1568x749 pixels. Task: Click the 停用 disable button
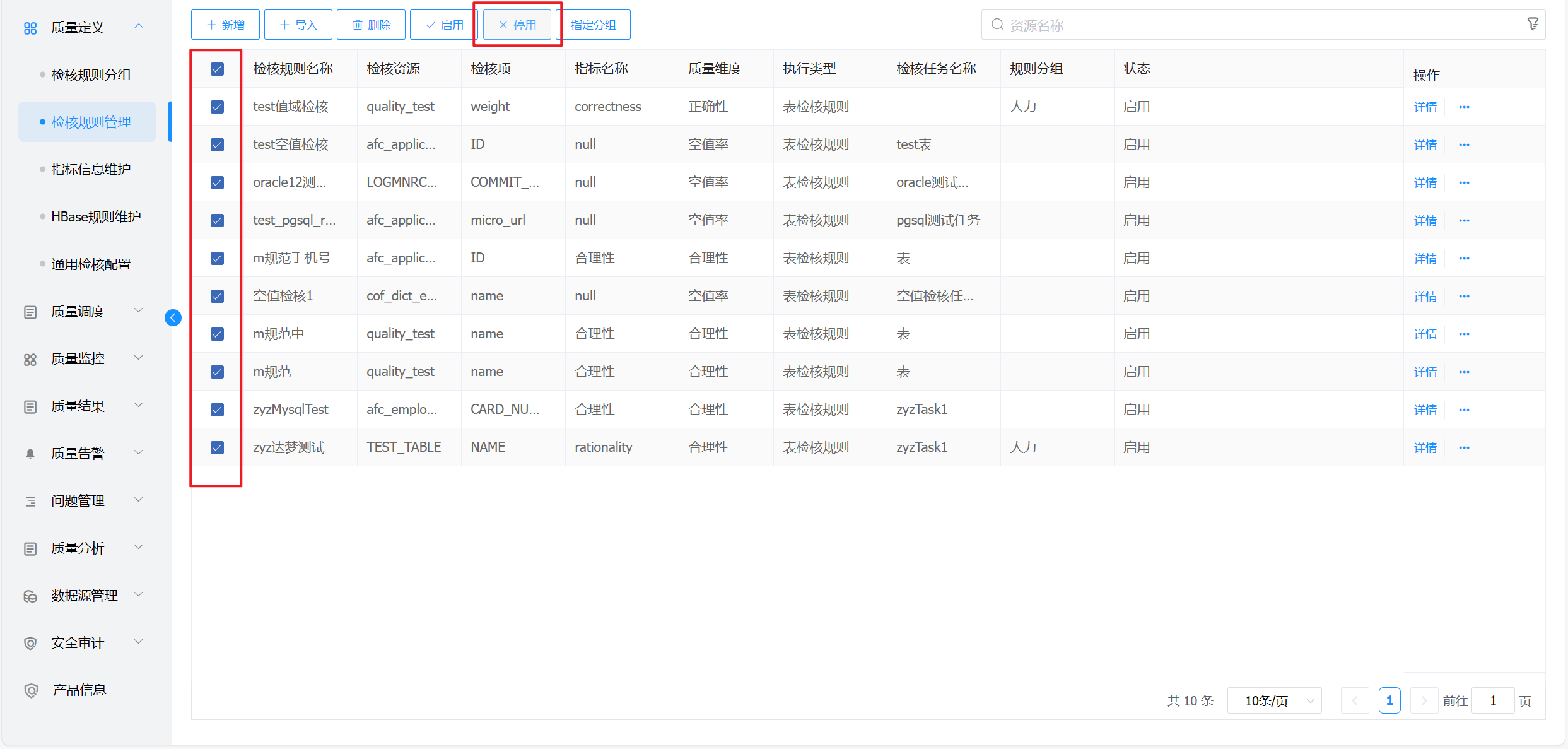coord(517,25)
